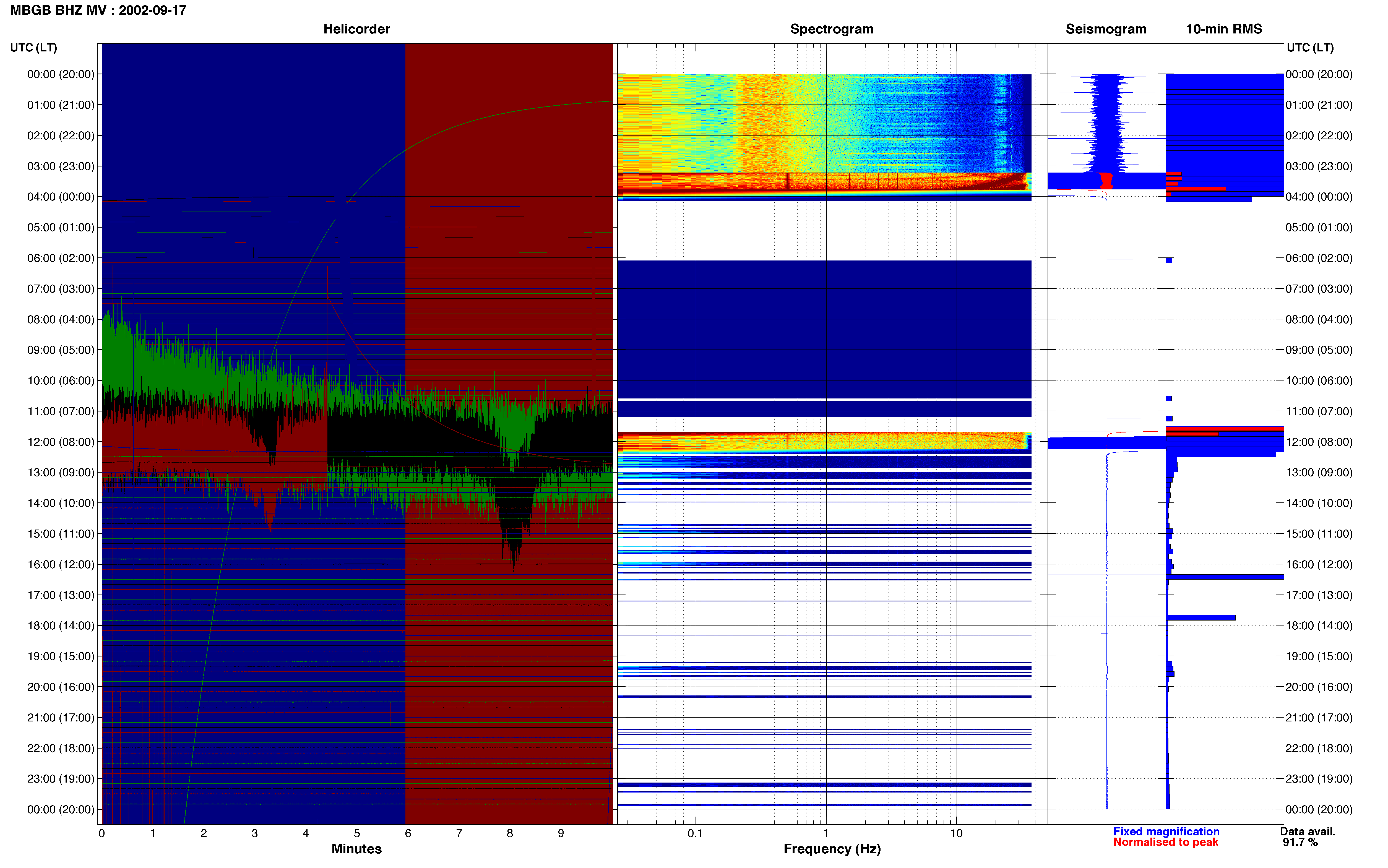Click the right '21:00 (17:00)' time label
1388x868 pixels.
coord(1319,718)
